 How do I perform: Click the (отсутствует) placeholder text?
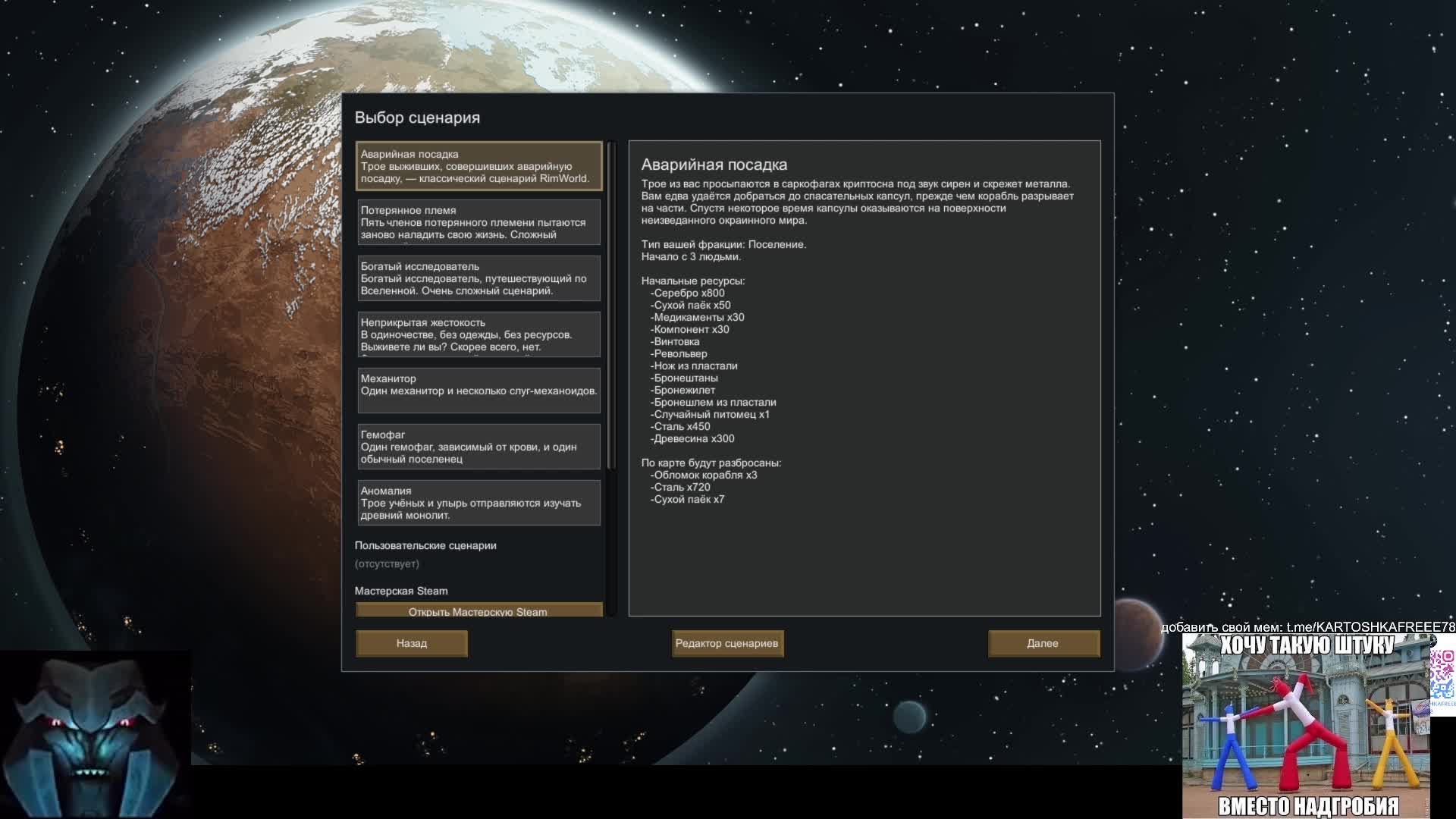(x=387, y=563)
